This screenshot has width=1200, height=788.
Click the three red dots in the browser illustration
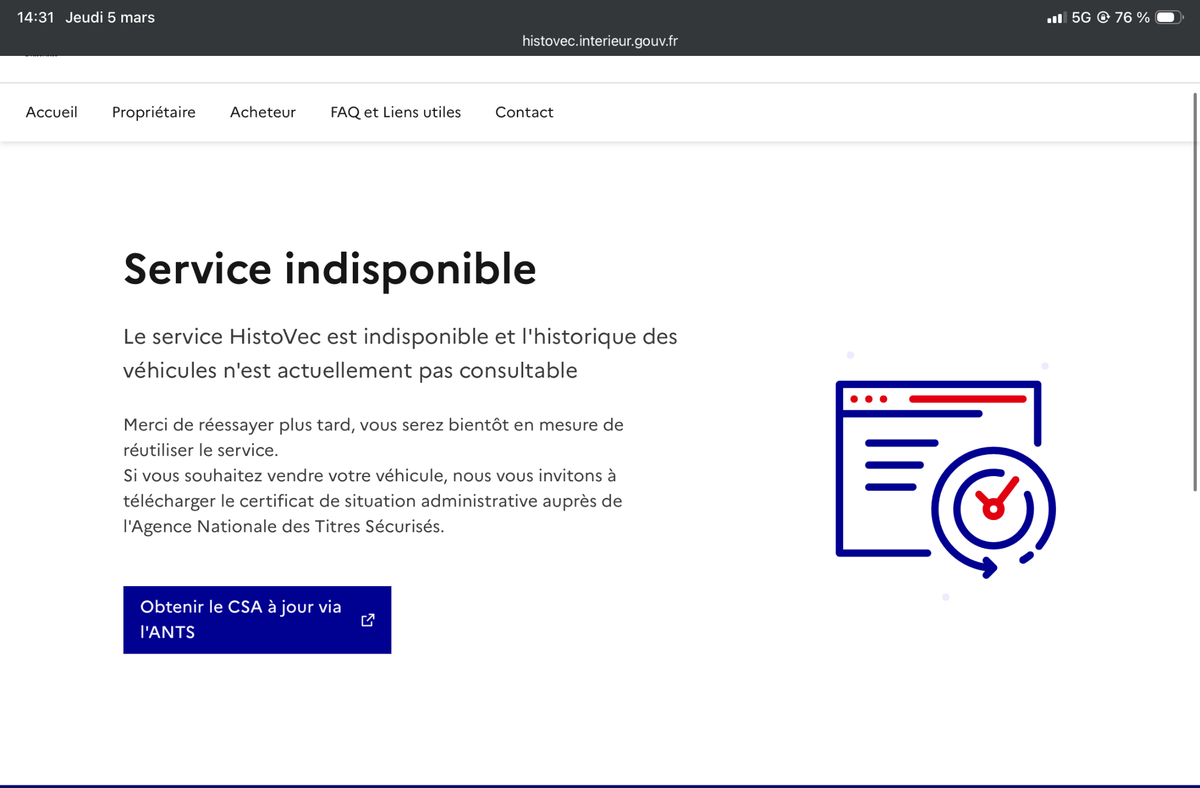pos(868,399)
